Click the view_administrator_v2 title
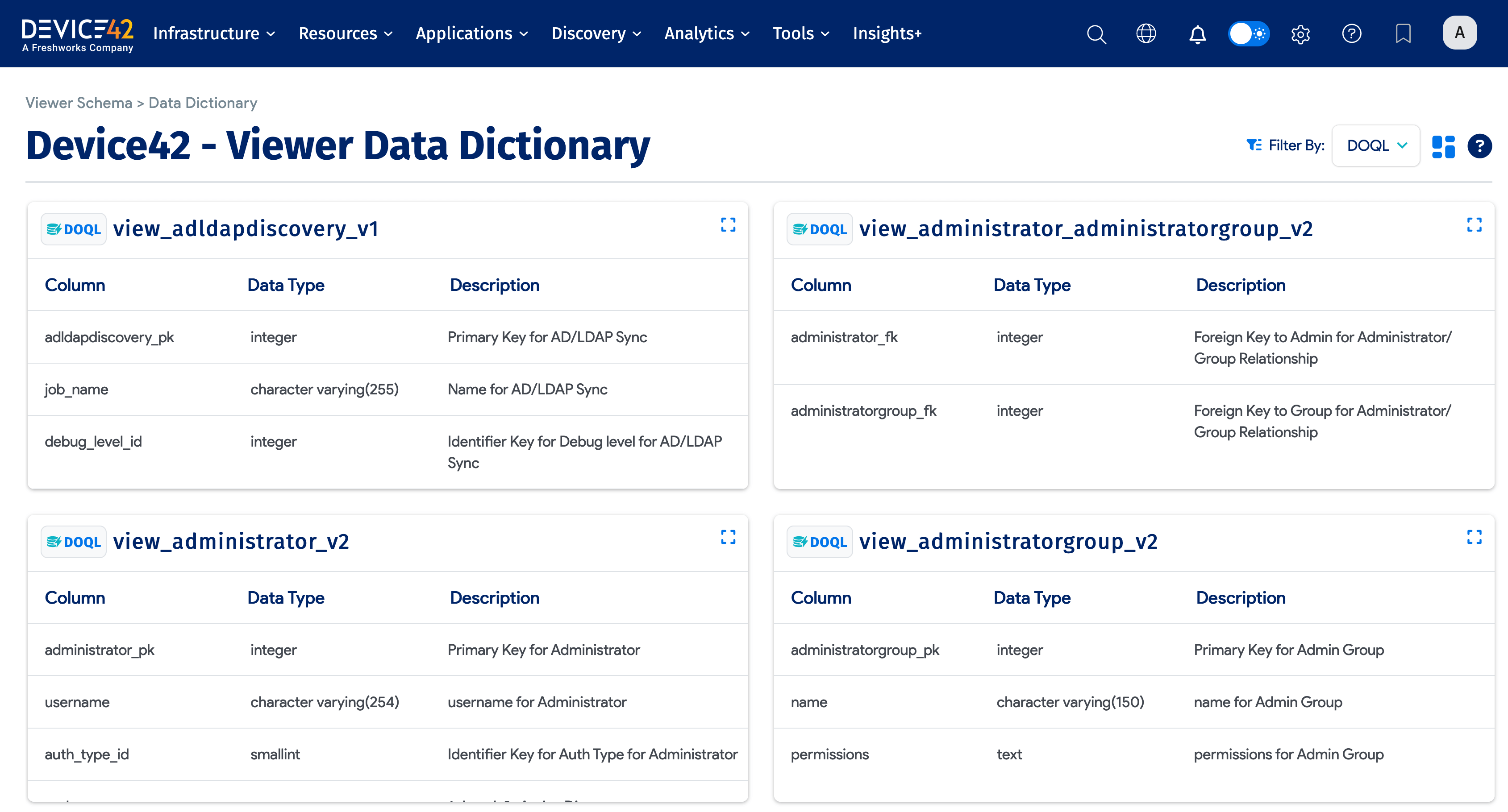Image resolution: width=1508 pixels, height=812 pixels. tap(231, 541)
